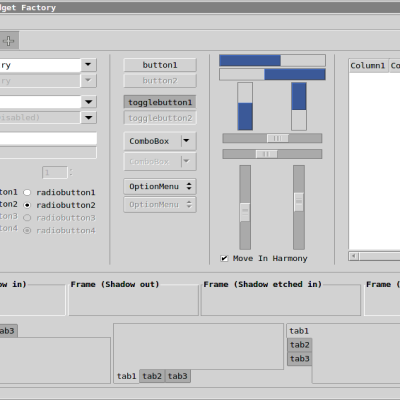Click the disabled spin button arrows
400x400 pixels.
(71, 172)
